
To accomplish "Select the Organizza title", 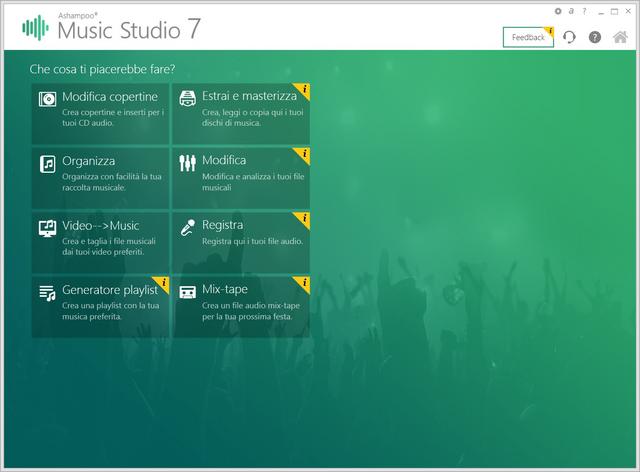I will point(89,161).
